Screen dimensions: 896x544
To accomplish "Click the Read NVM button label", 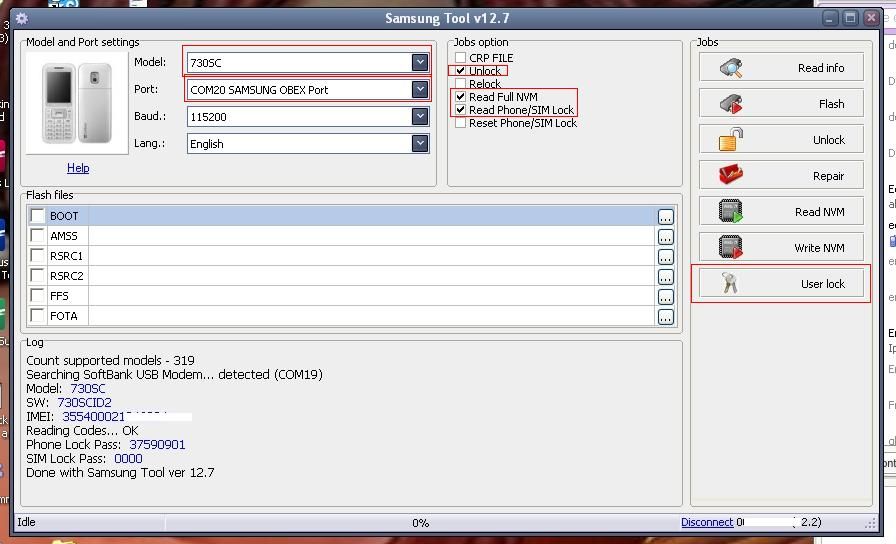I will [819, 212].
